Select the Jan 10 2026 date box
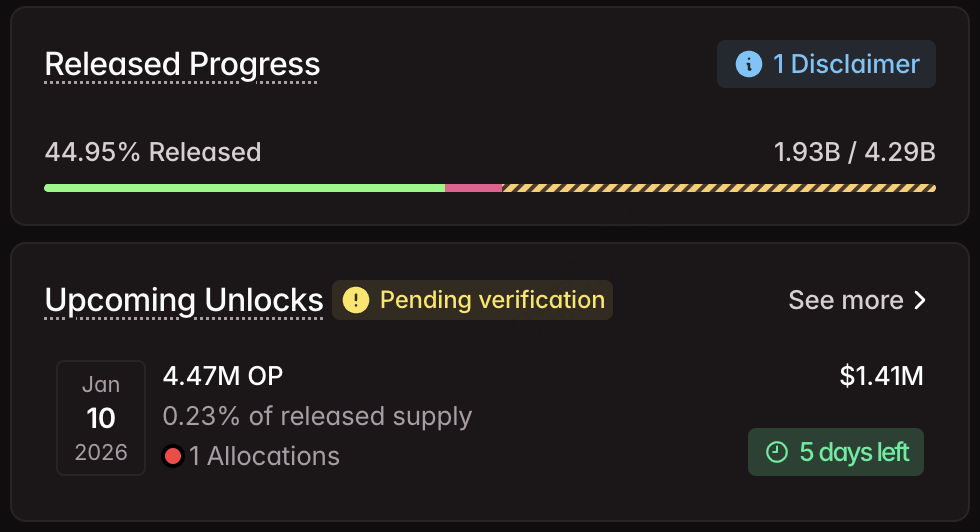 [101, 418]
